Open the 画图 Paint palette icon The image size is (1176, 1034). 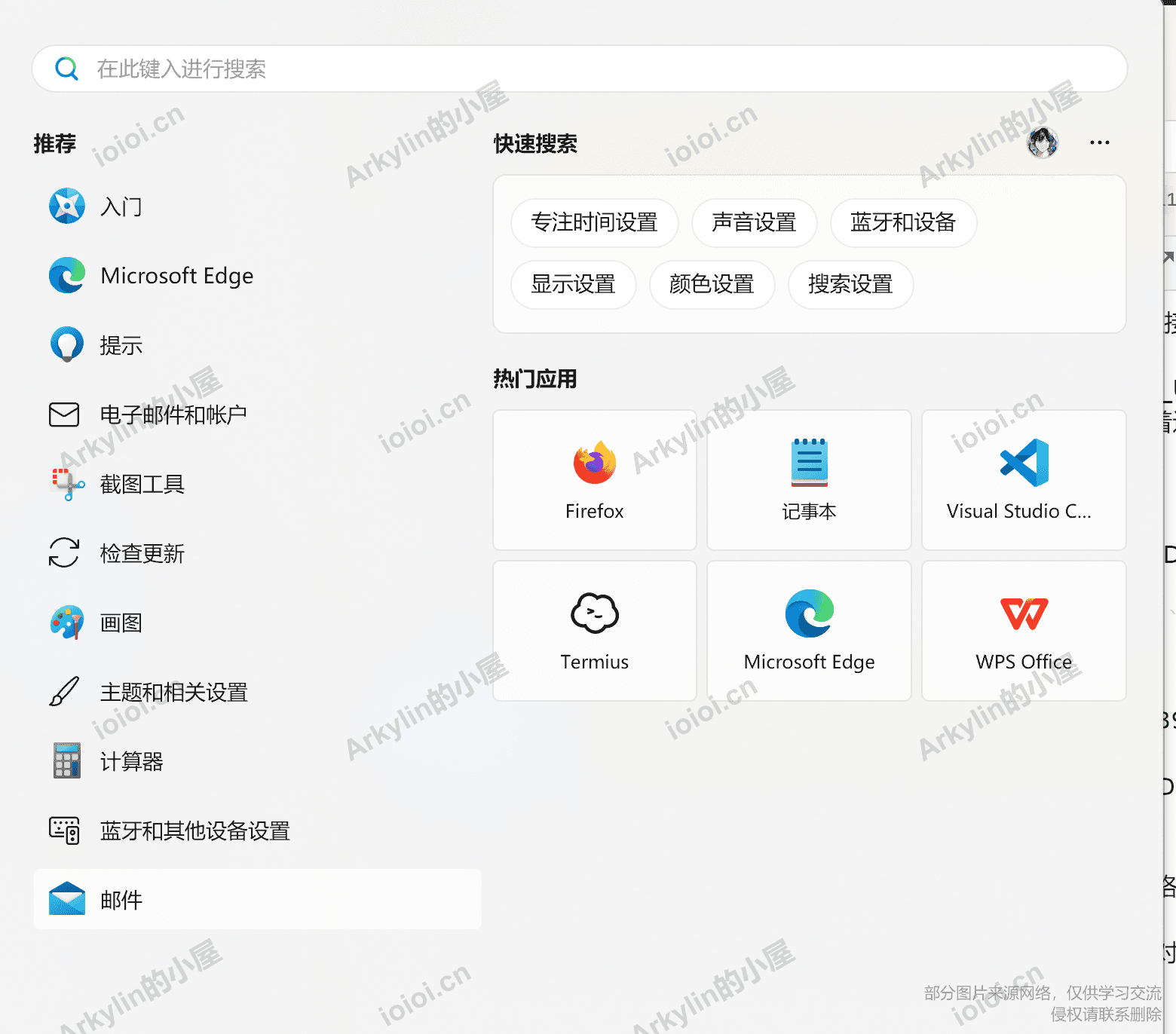click(67, 623)
